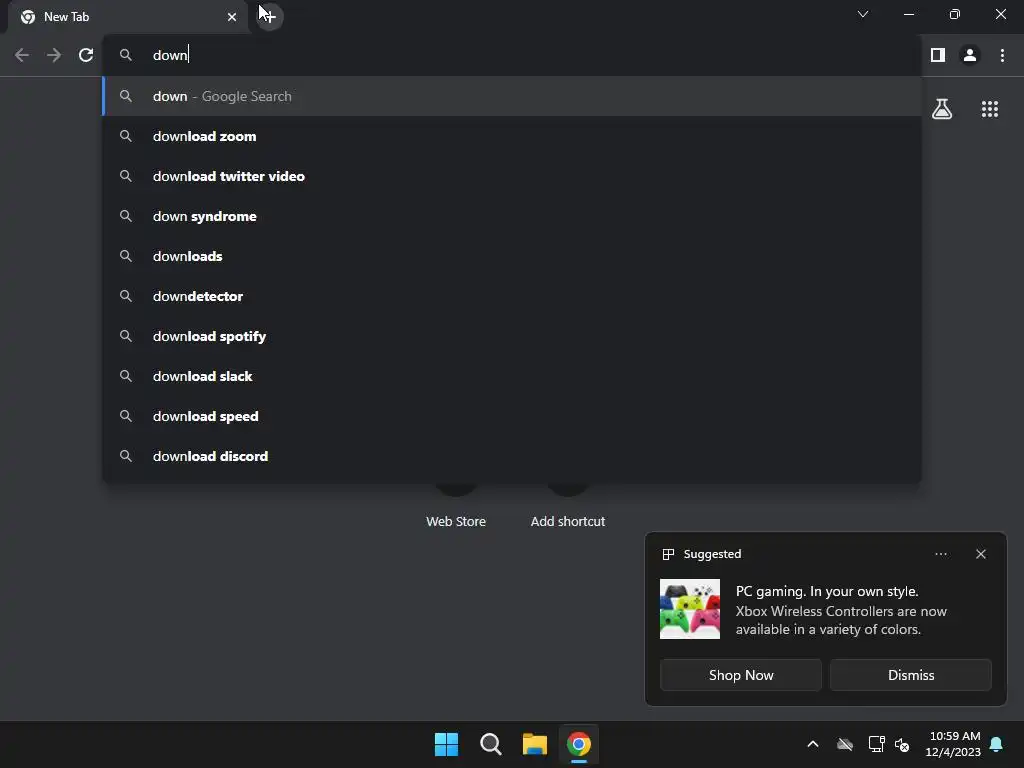Pick 'download twitter video' suggestion

tap(513, 176)
